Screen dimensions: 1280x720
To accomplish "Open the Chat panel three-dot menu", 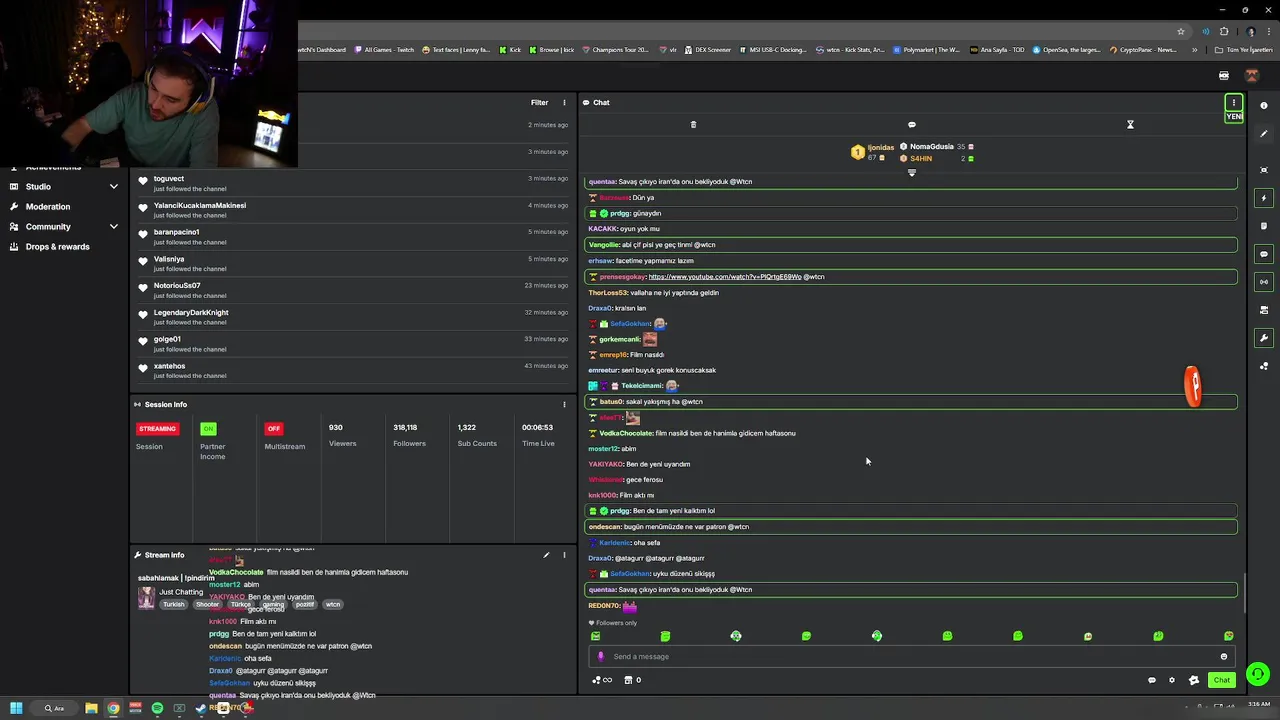I will 1234,103.
